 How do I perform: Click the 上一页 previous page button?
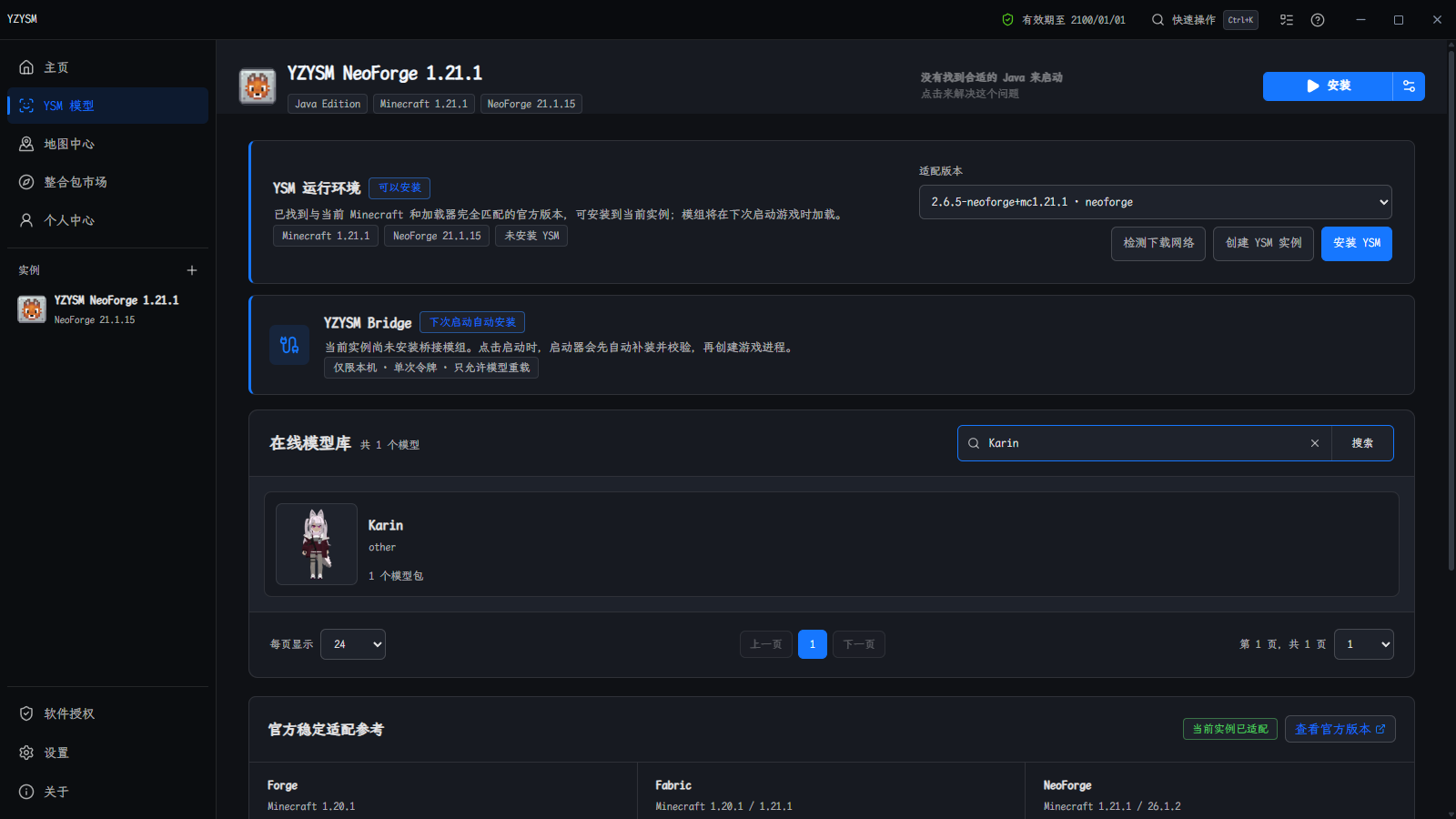point(766,644)
